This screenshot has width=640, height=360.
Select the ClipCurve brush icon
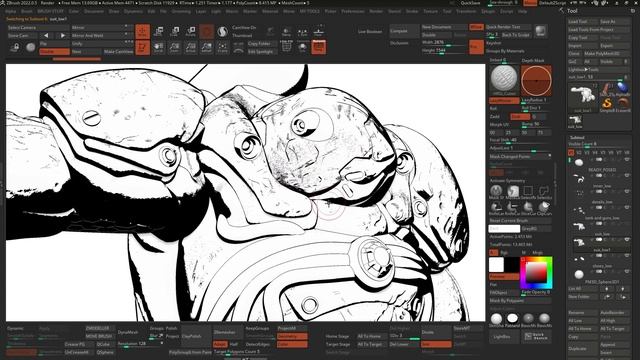click(x=544, y=207)
